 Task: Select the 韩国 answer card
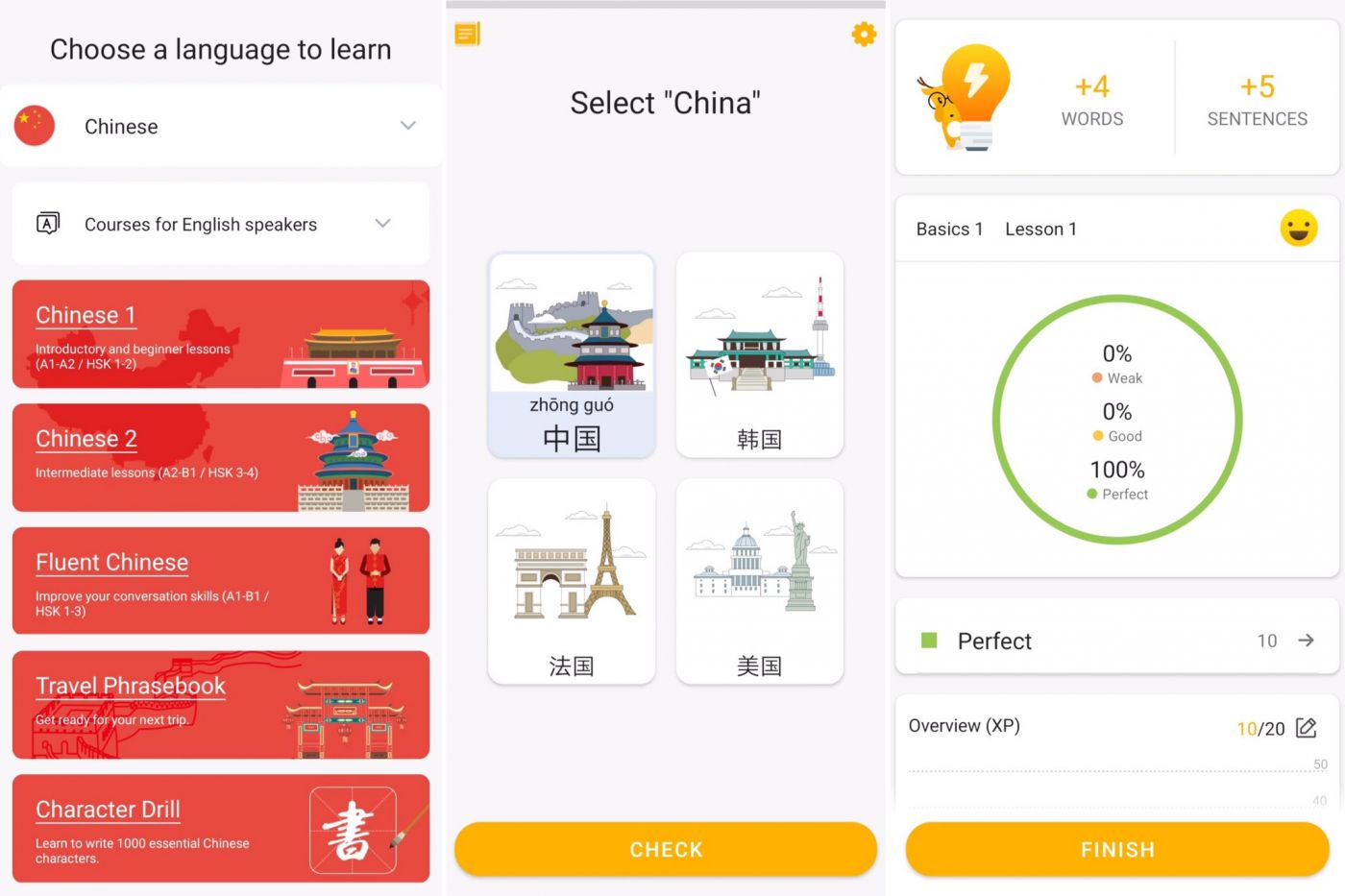759,355
